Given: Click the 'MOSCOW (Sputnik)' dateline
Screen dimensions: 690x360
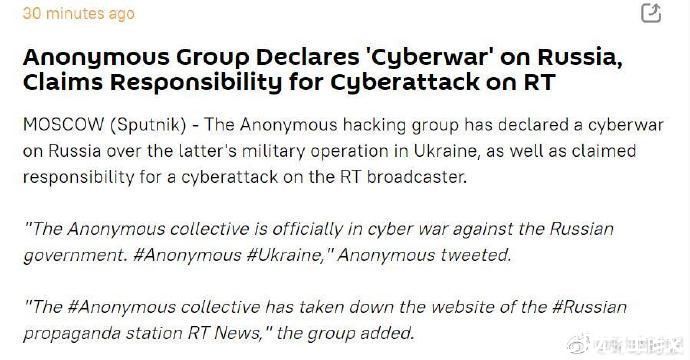Looking at the screenshot, I should pos(104,125).
